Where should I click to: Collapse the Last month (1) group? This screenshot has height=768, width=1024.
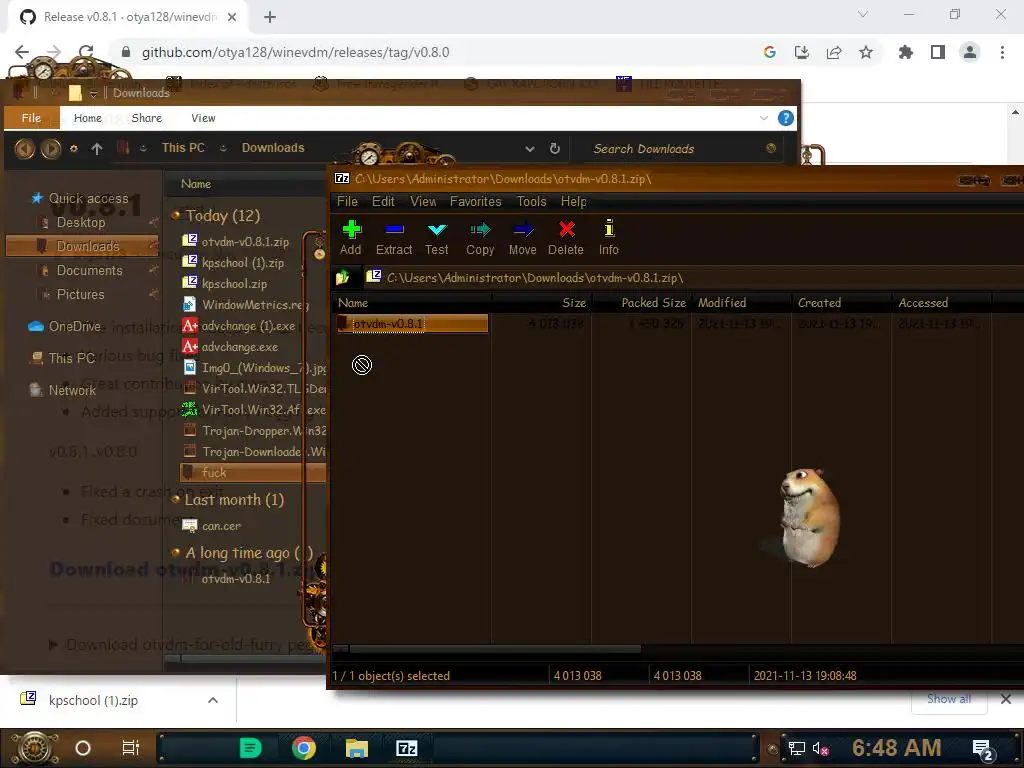click(x=175, y=499)
